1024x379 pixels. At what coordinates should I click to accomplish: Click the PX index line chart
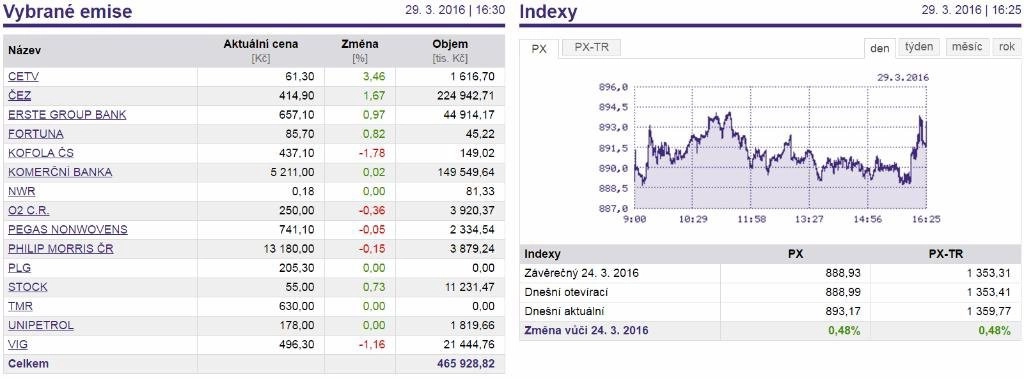(781, 148)
